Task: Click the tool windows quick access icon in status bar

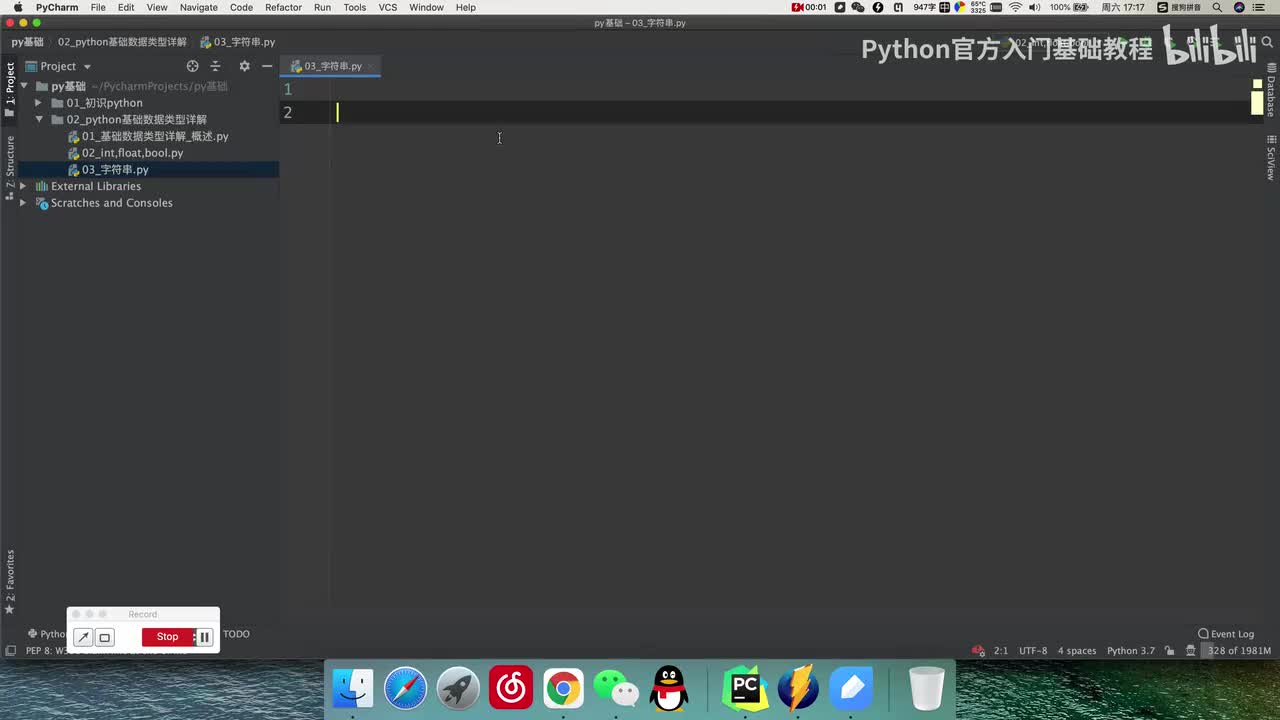Action: click(x=10, y=651)
